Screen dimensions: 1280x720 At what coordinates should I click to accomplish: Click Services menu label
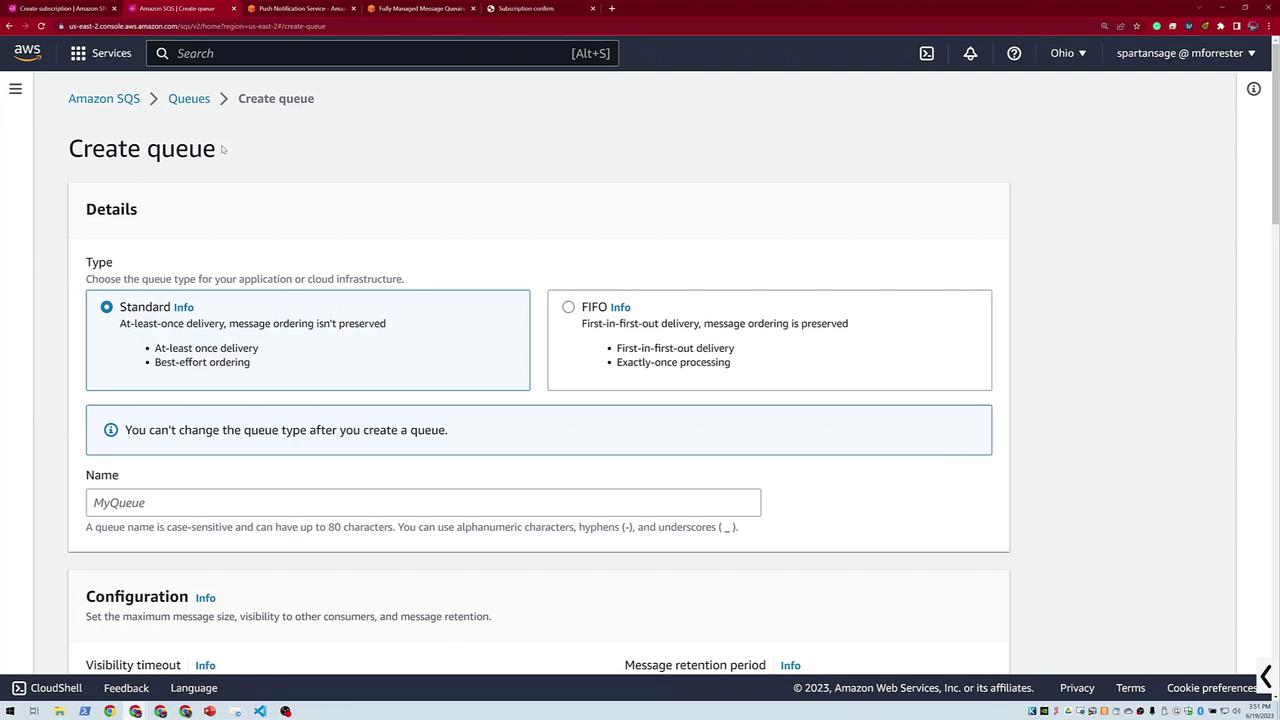[x=111, y=53]
